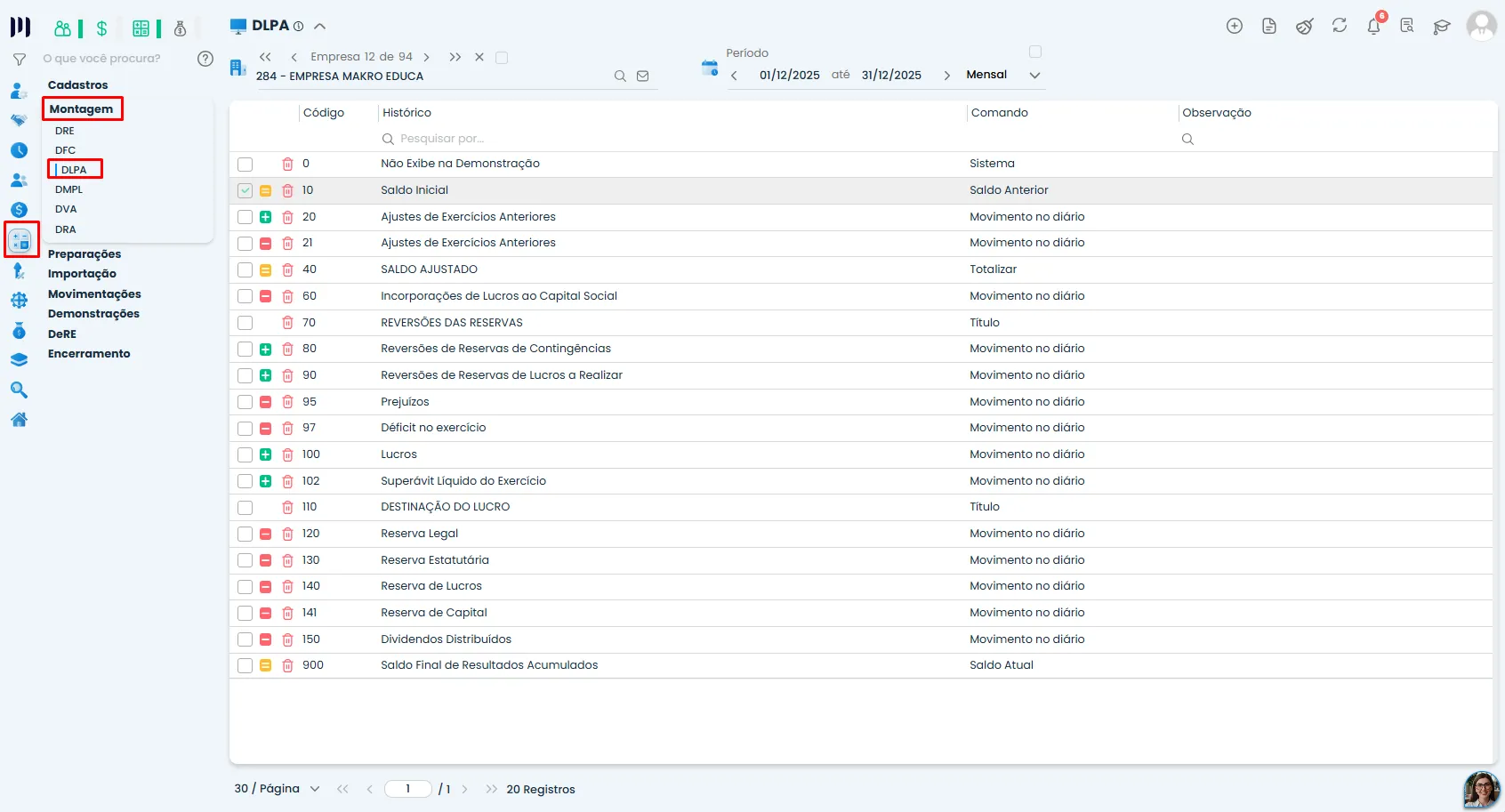Open the user profile avatar

(1481, 25)
